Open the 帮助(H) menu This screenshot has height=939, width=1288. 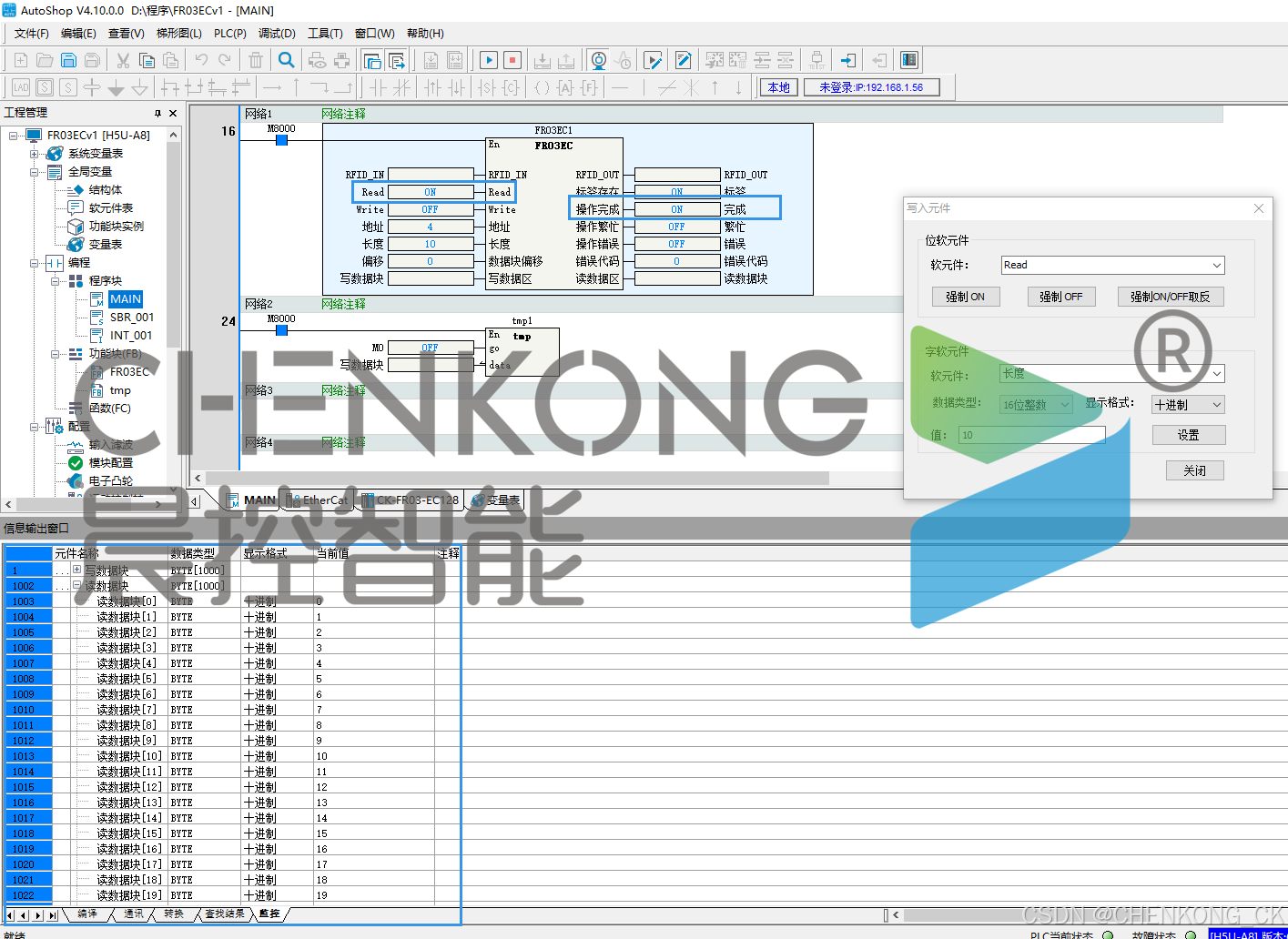coord(425,34)
